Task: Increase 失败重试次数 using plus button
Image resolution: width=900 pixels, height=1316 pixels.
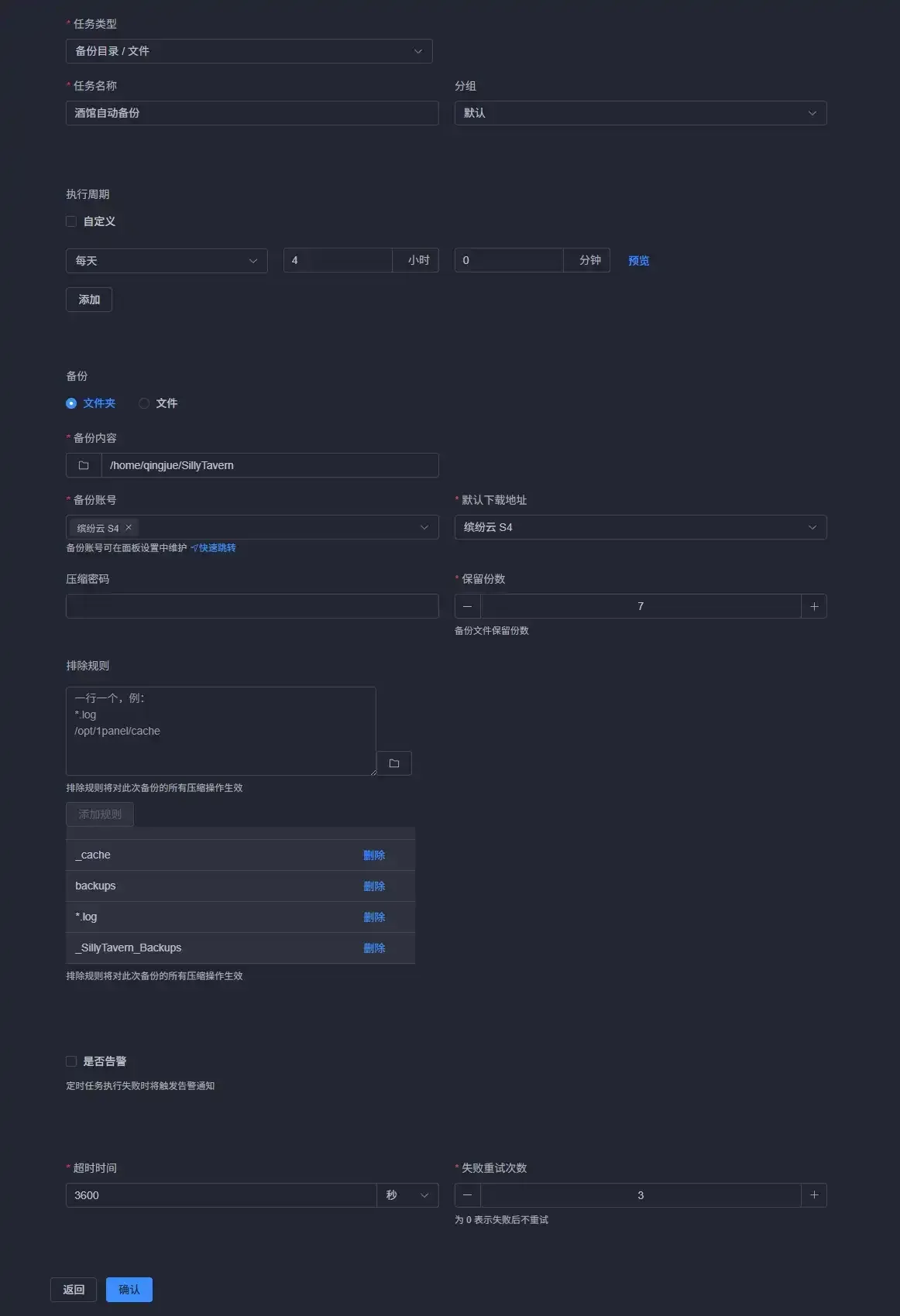Action: click(814, 1195)
